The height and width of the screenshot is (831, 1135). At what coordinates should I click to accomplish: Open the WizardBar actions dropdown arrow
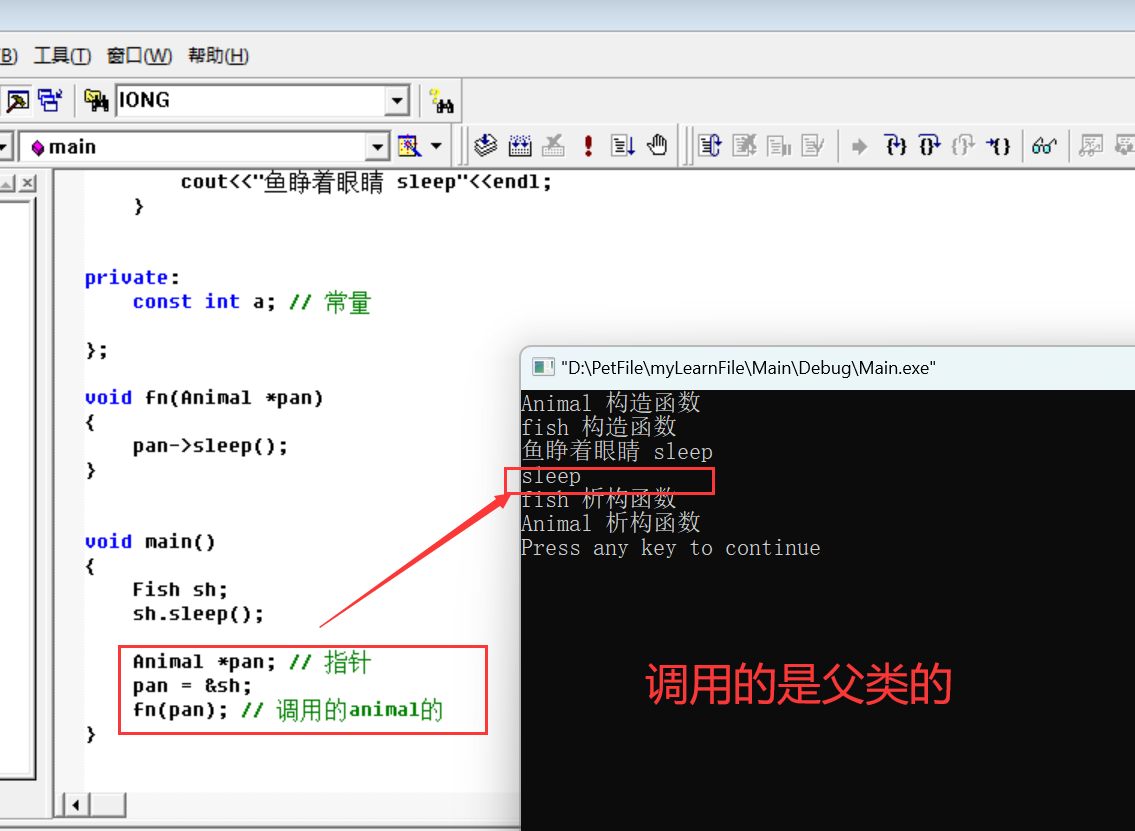(x=436, y=146)
